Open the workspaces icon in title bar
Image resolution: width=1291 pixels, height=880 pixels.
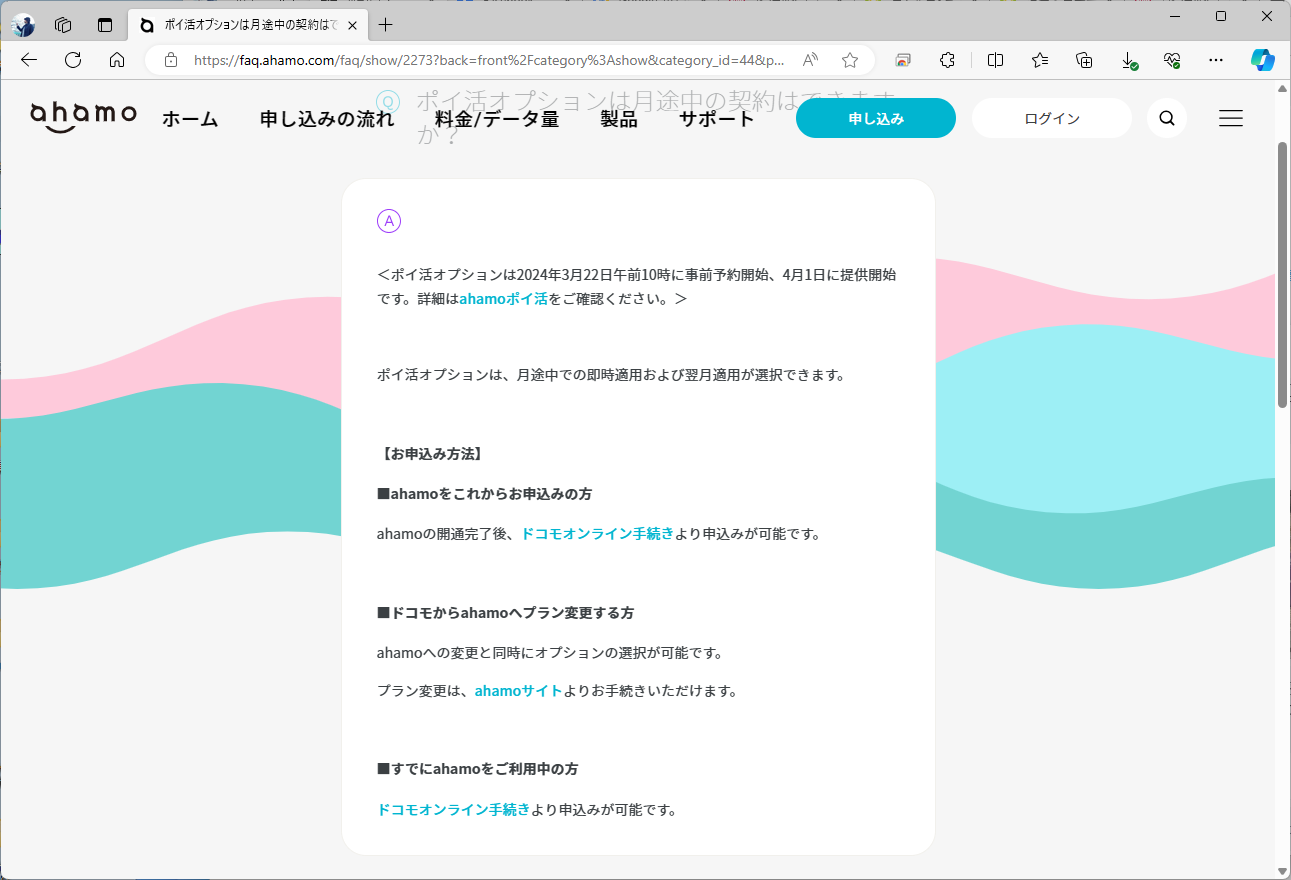pos(63,25)
